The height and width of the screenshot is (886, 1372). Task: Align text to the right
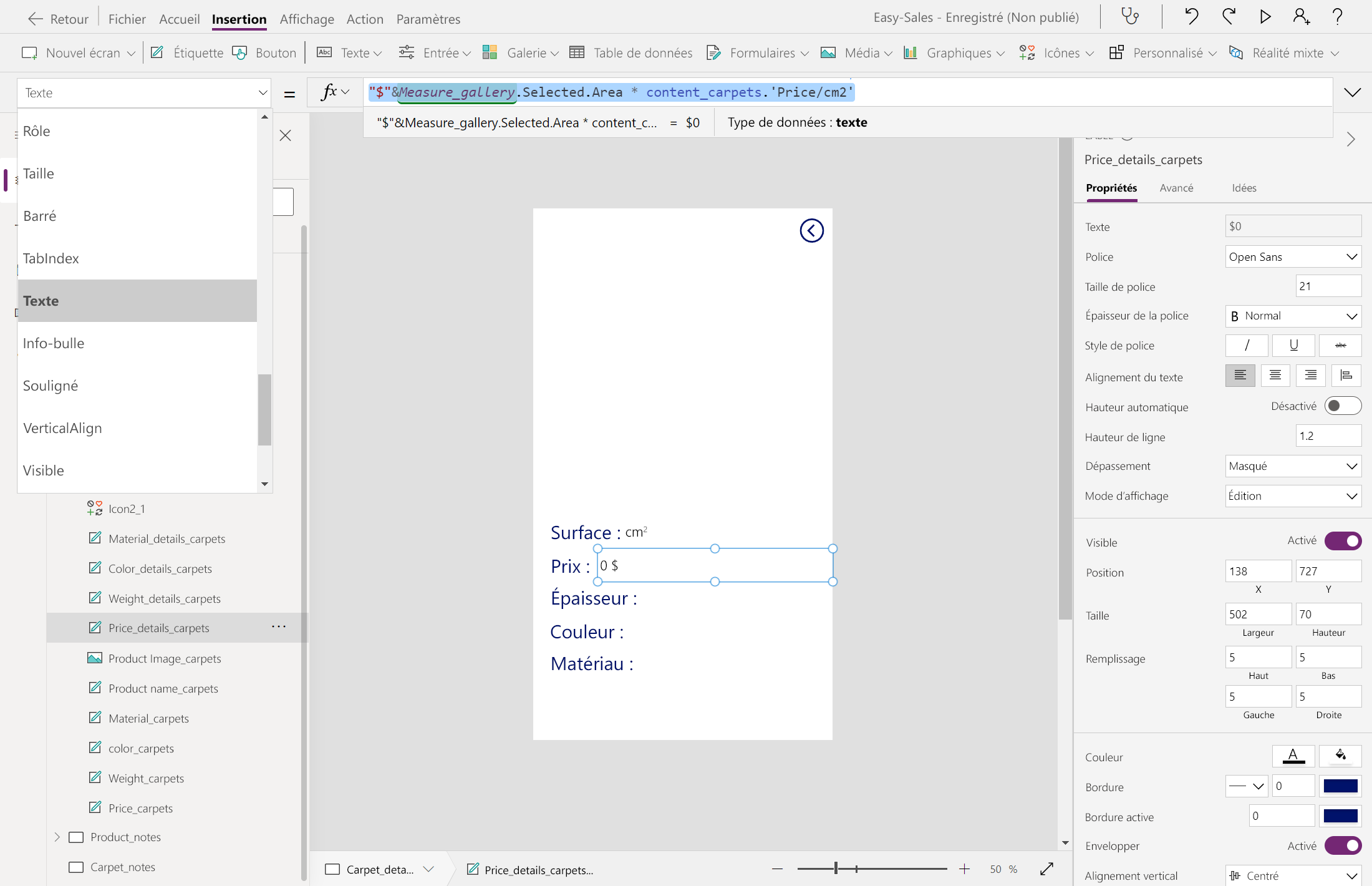click(1311, 376)
